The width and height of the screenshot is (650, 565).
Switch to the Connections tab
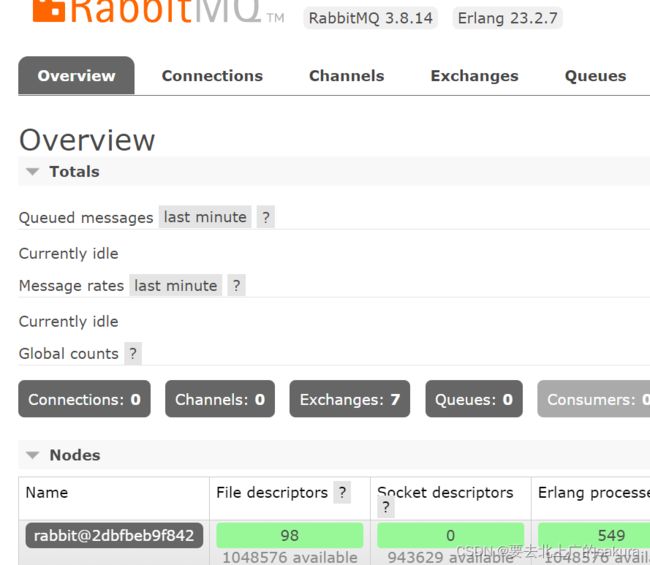point(212,76)
